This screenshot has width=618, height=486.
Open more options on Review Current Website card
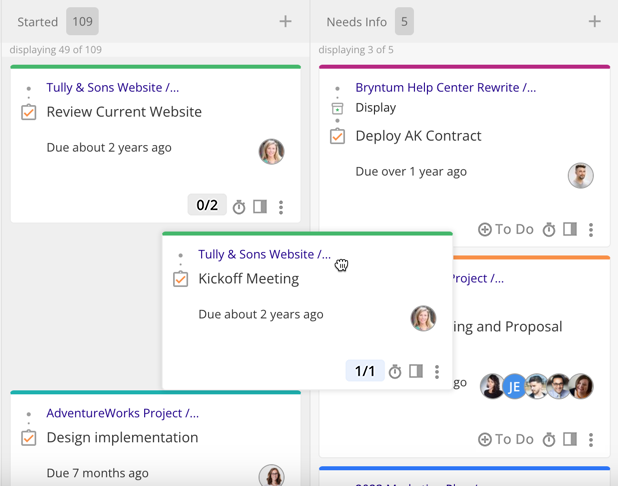pyautogui.click(x=281, y=207)
